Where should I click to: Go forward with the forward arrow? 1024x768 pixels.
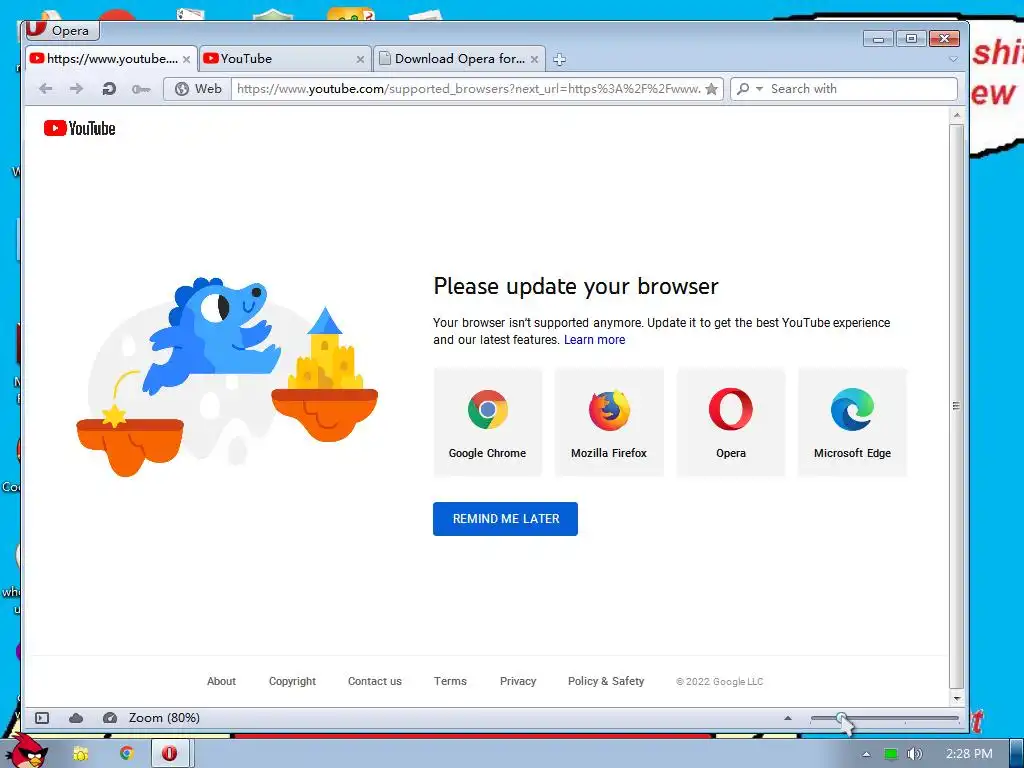tap(76, 89)
